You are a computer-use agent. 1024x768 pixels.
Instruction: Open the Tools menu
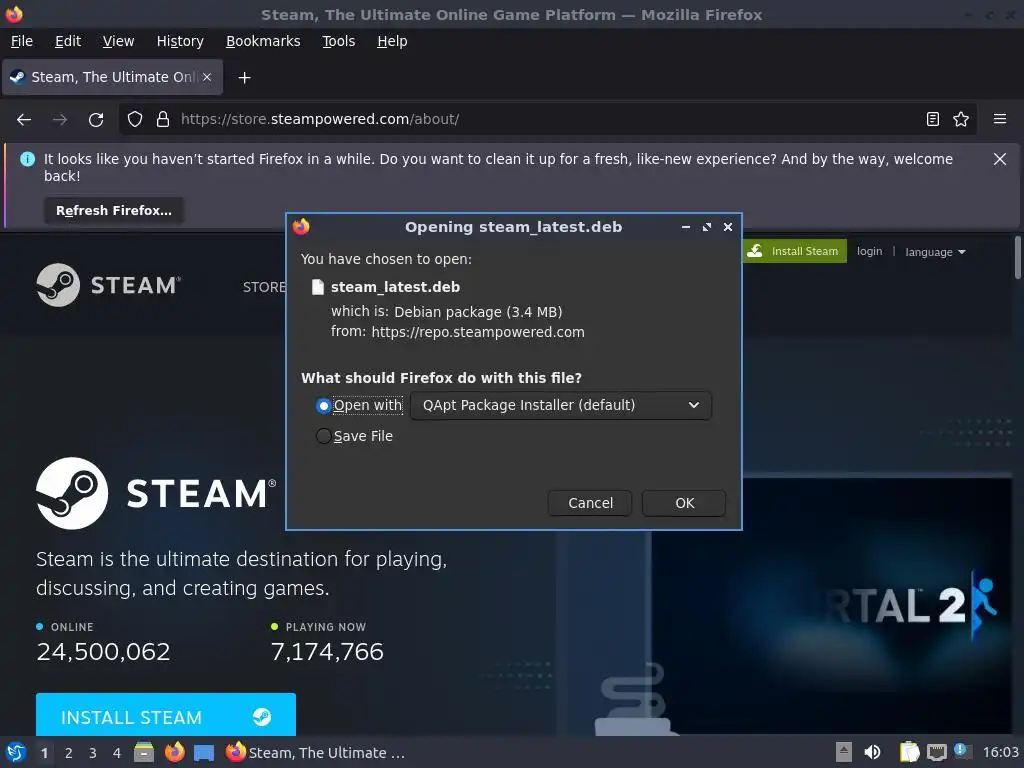click(338, 41)
